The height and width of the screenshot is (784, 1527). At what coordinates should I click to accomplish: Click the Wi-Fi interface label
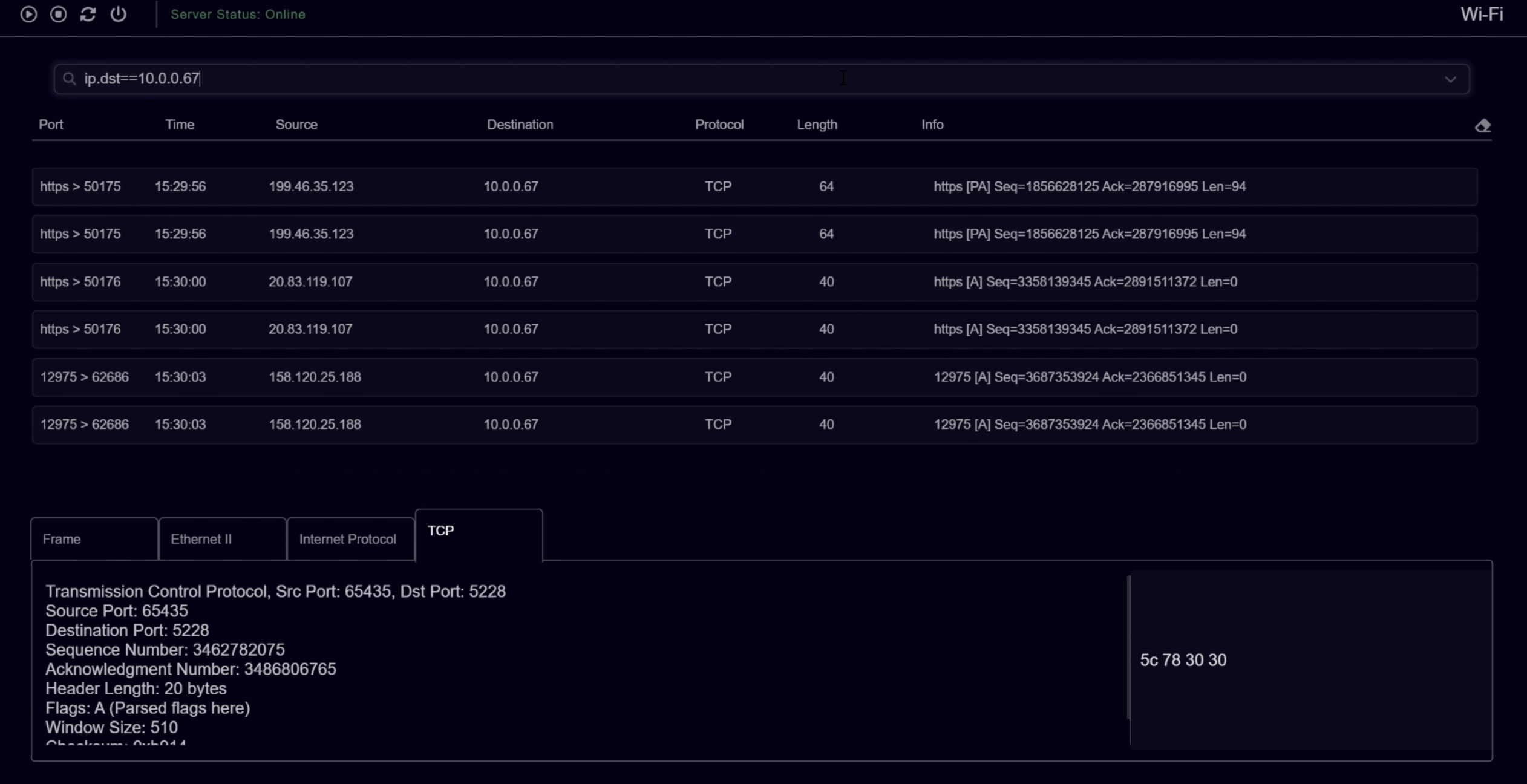[1481, 14]
